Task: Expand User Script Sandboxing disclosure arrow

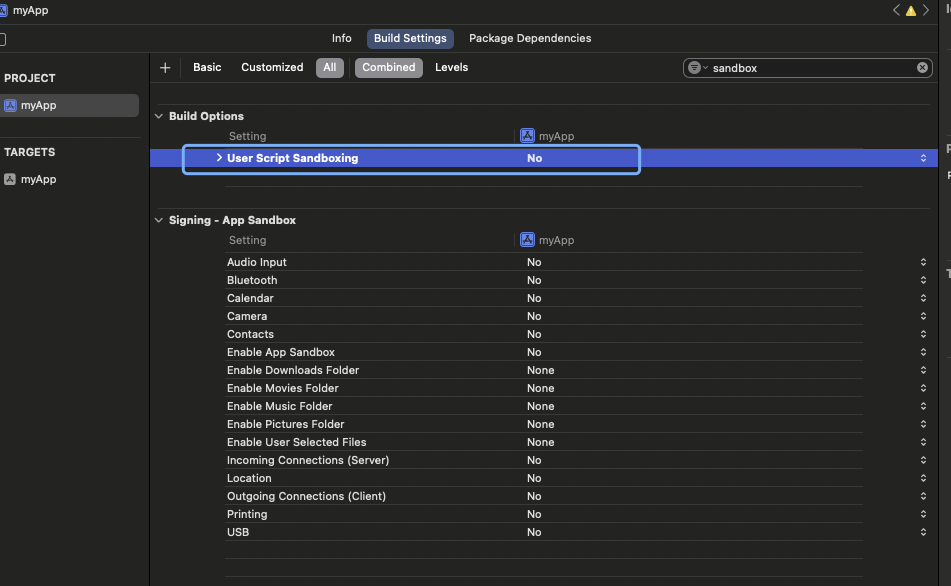Action: [219, 158]
